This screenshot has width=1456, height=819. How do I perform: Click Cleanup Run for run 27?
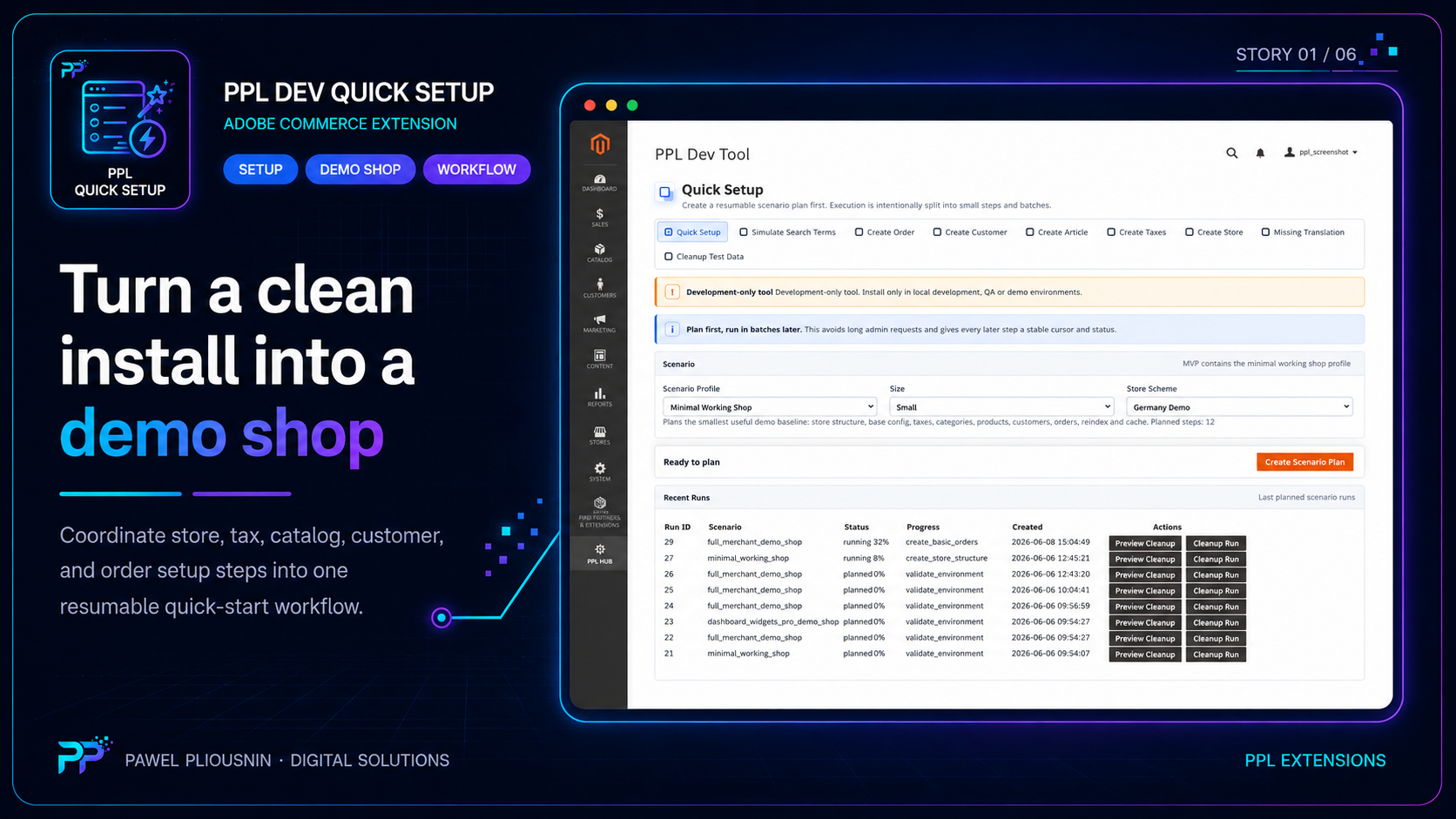pos(1216,560)
